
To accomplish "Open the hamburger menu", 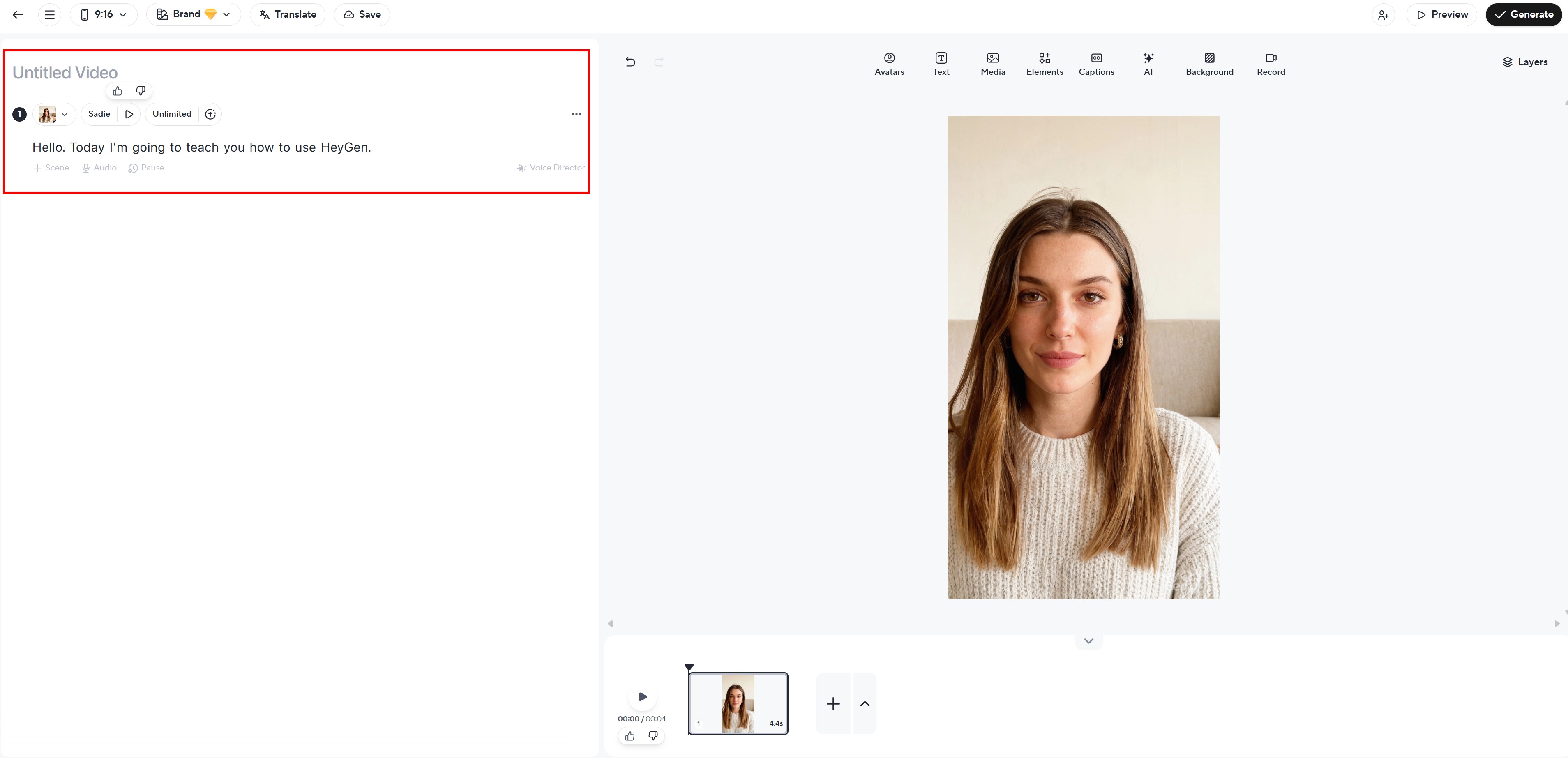I will (49, 15).
